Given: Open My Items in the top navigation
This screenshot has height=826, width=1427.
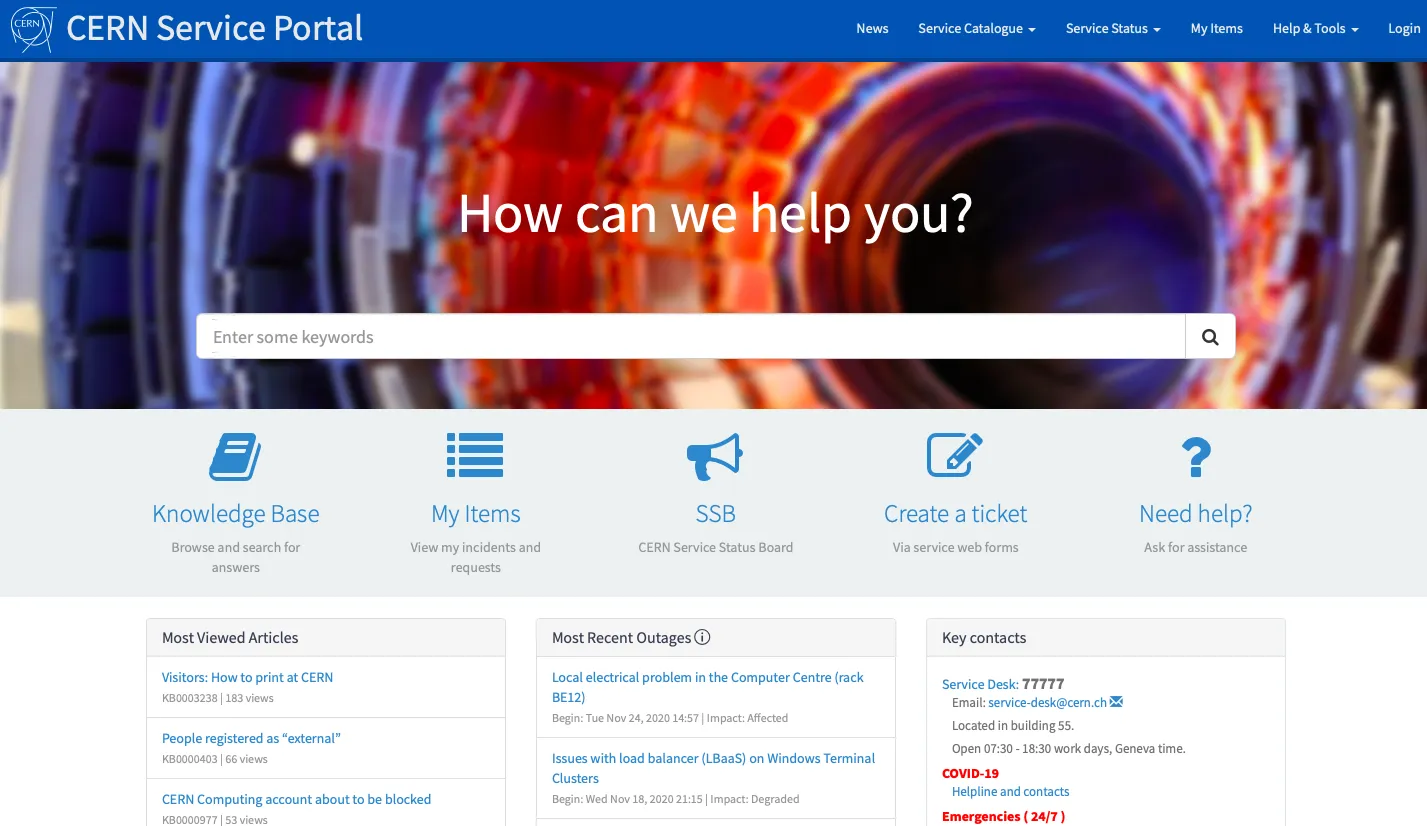Looking at the screenshot, I should (1217, 29).
